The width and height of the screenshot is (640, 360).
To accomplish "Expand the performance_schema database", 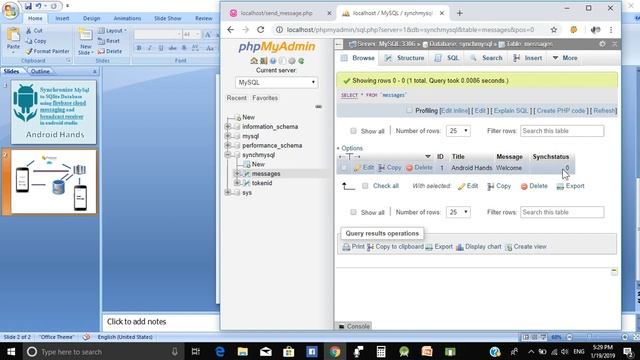I will pos(228,145).
